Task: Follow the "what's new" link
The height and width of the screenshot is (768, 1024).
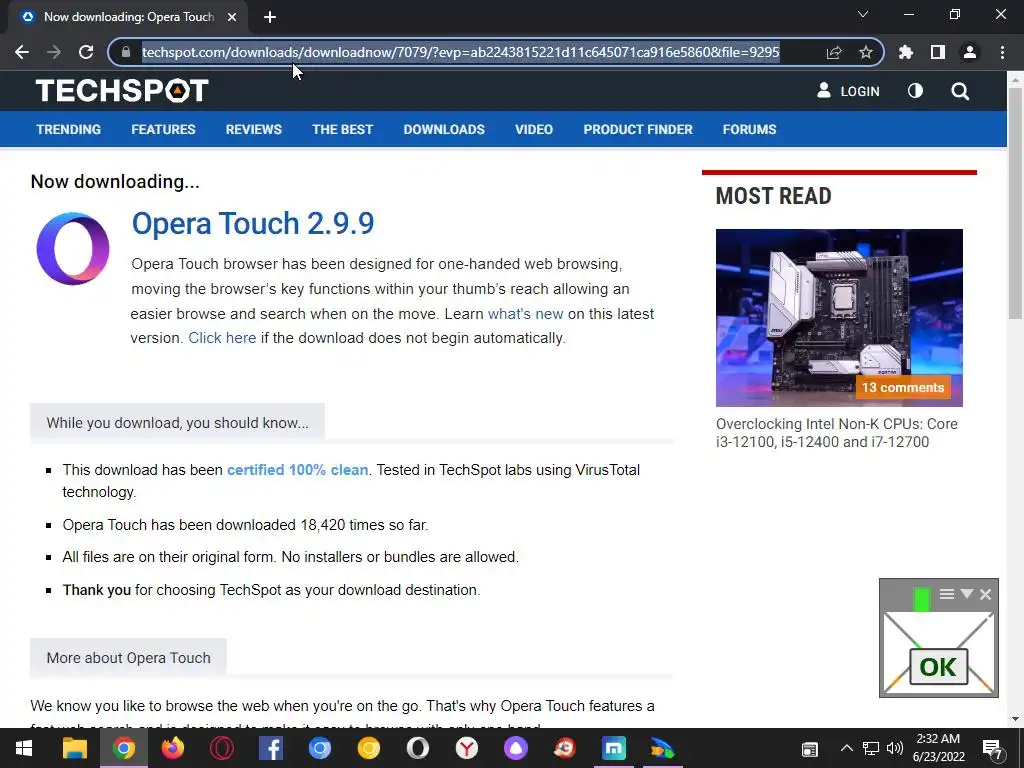Action: click(525, 313)
